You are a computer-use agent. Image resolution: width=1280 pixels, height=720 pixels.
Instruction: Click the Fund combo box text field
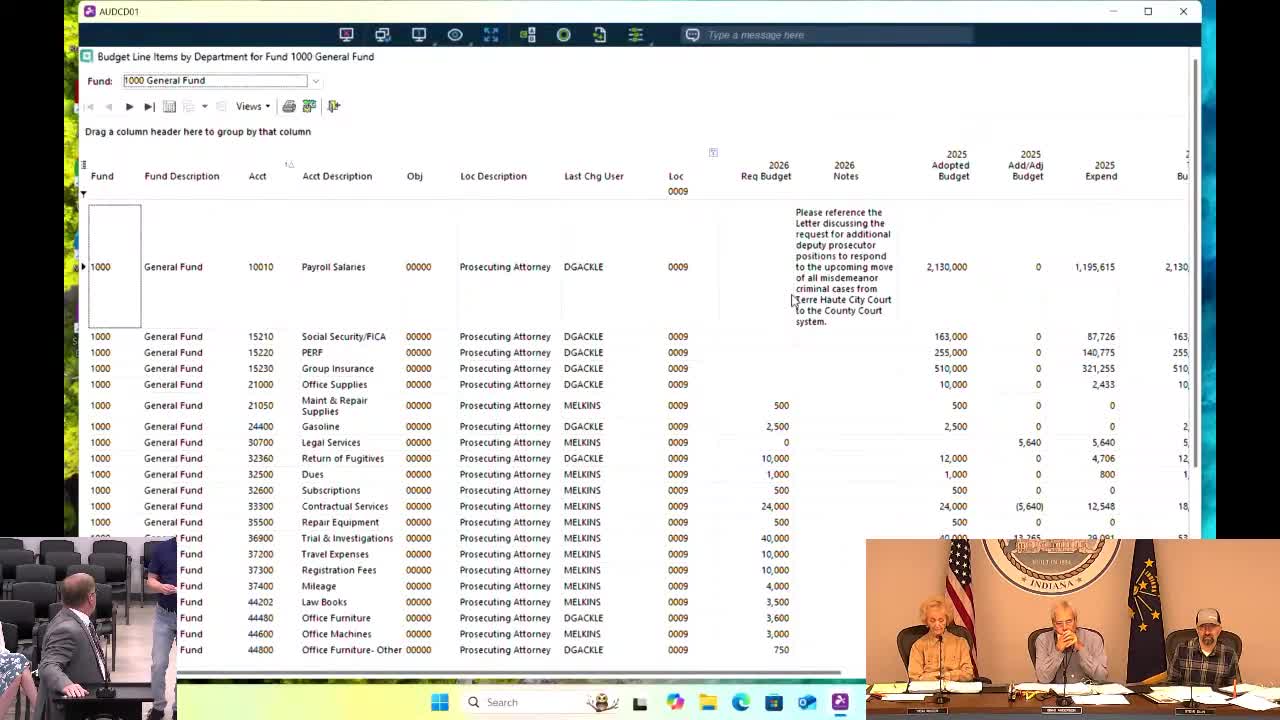(x=215, y=81)
